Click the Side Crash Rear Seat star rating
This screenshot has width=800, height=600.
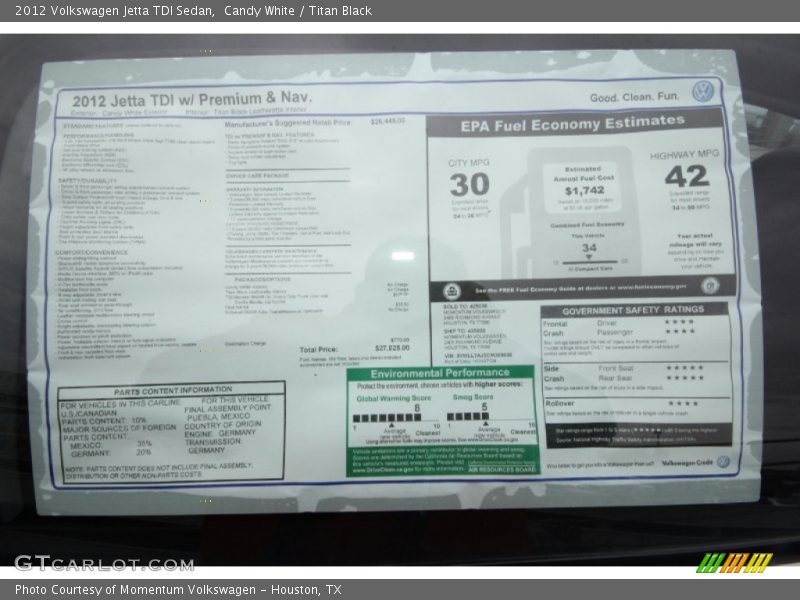click(x=685, y=378)
